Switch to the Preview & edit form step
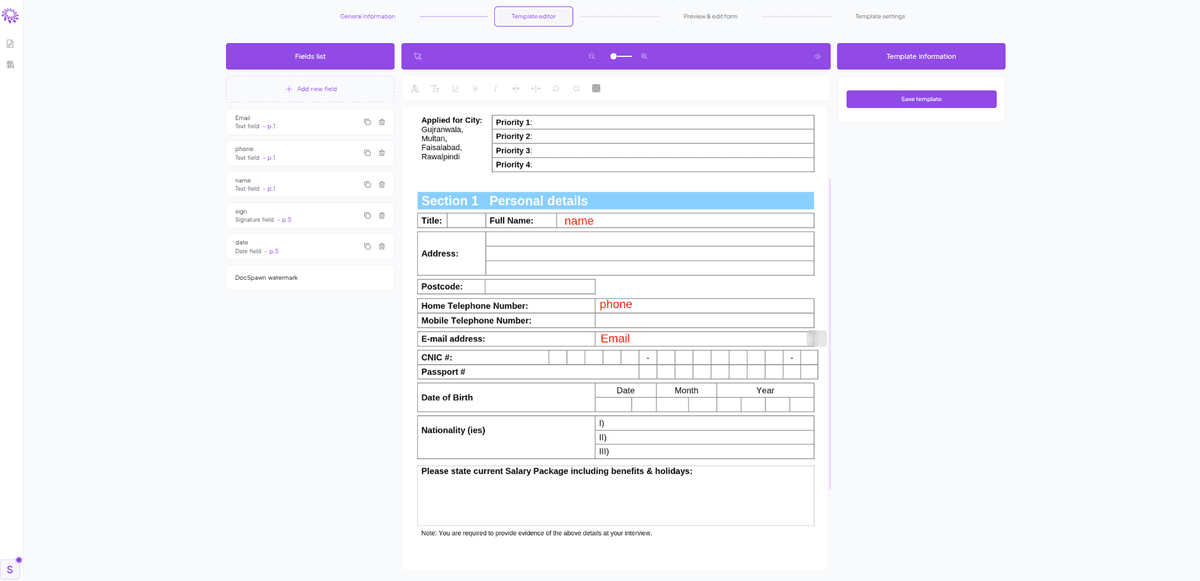The width and height of the screenshot is (1200, 581). [710, 16]
